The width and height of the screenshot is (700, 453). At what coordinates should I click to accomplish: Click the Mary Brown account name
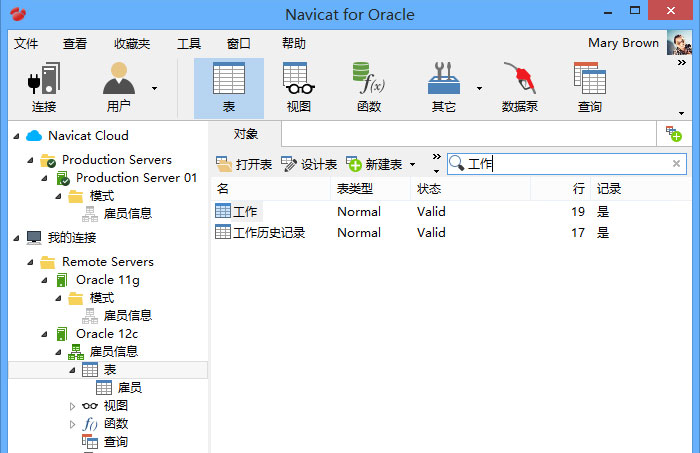click(x=623, y=43)
